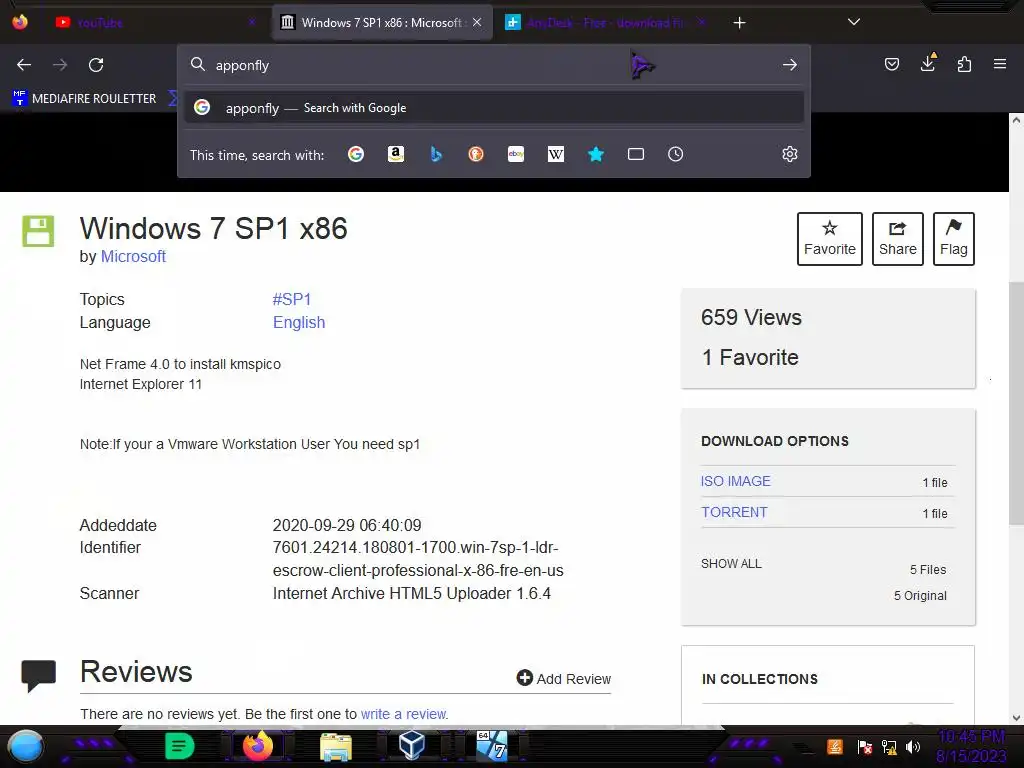Click the forward navigation arrow
The height and width of the screenshot is (768, 1024).
click(x=60, y=65)
